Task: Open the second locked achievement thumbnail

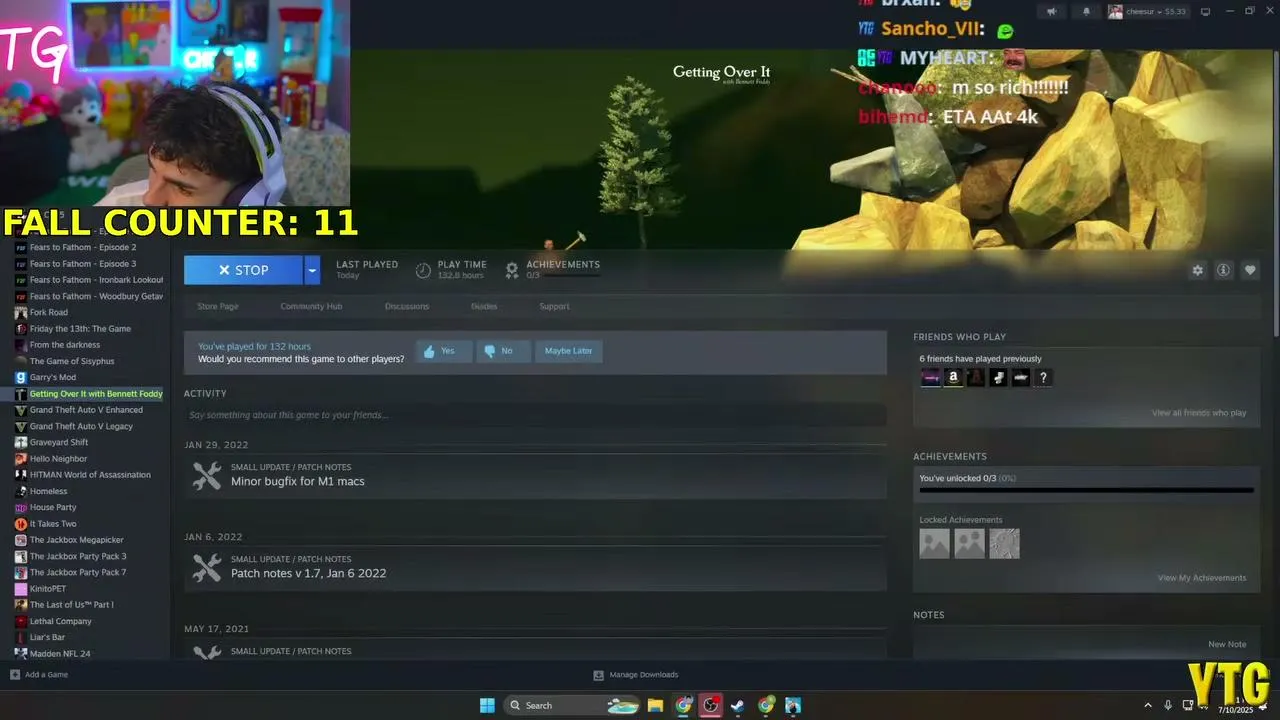Action: click(969, 544)
